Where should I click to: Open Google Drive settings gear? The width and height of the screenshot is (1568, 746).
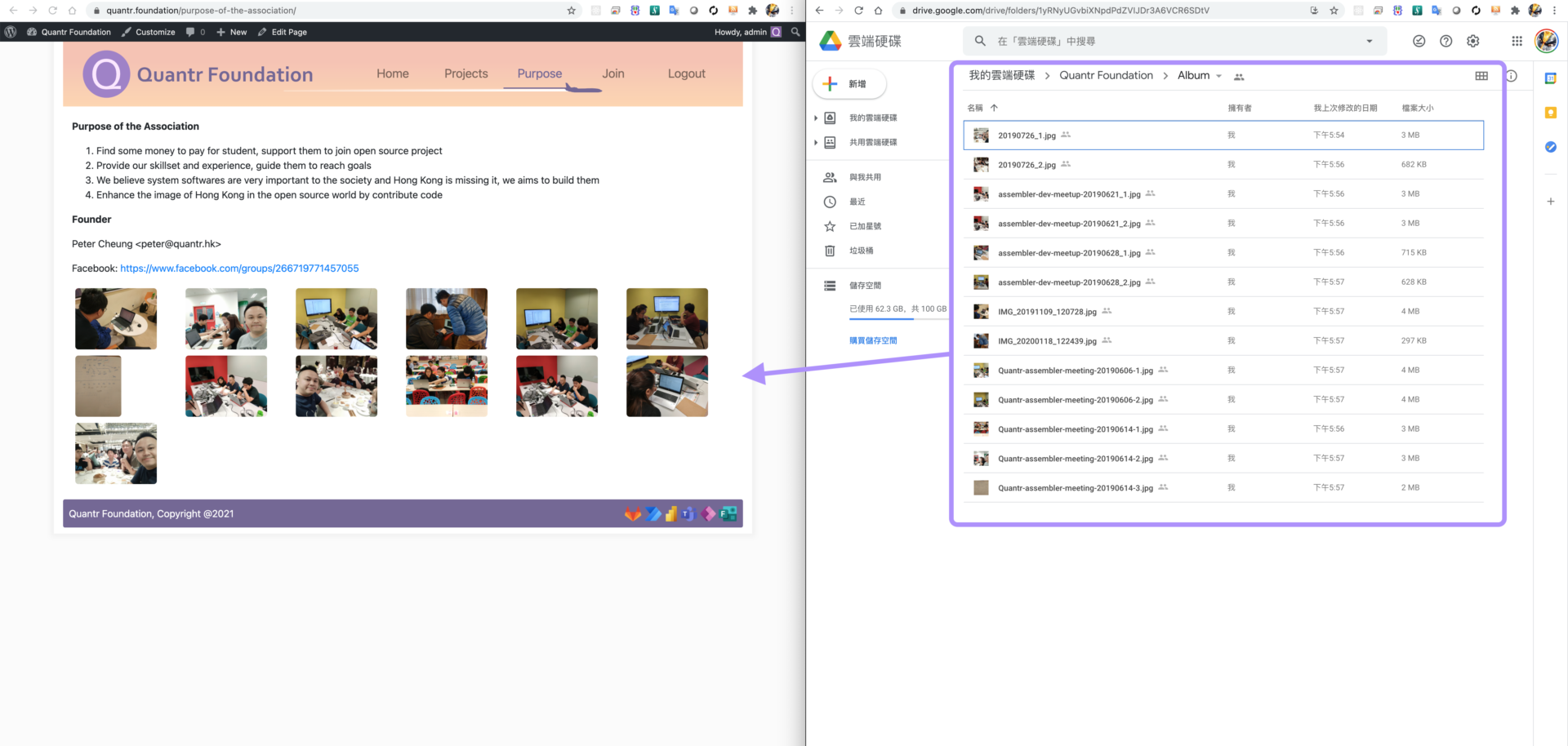click(x=1473, y=41)
